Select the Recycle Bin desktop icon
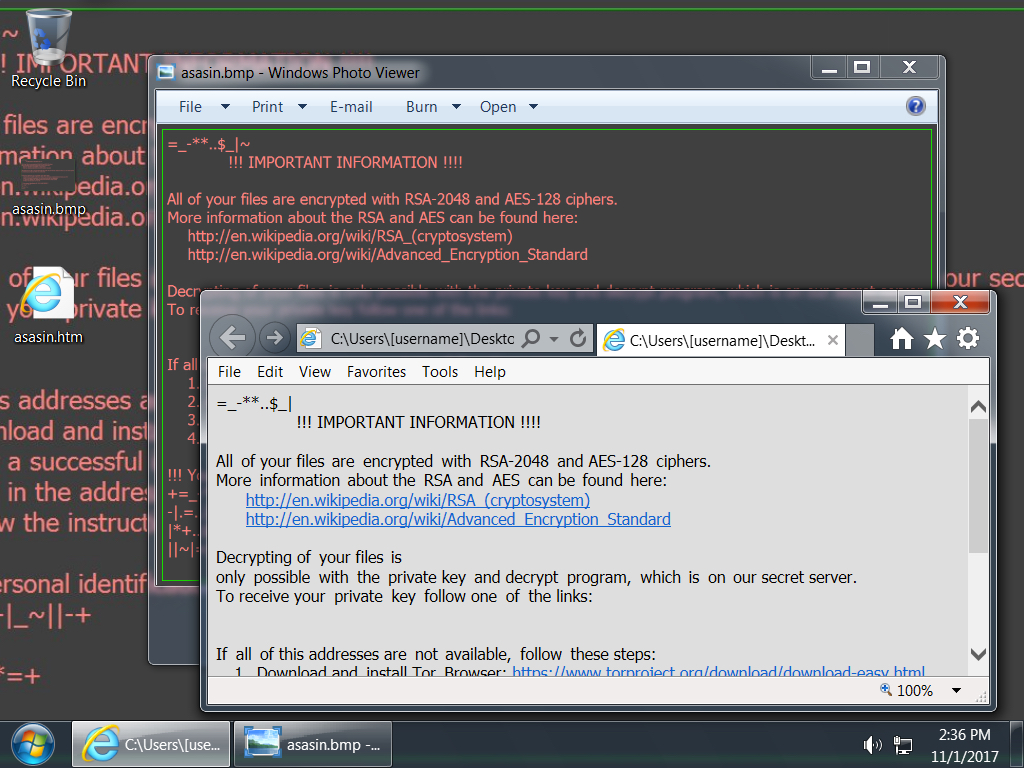The width and height of the screenshot is (1024, 768). click(48, 49)
